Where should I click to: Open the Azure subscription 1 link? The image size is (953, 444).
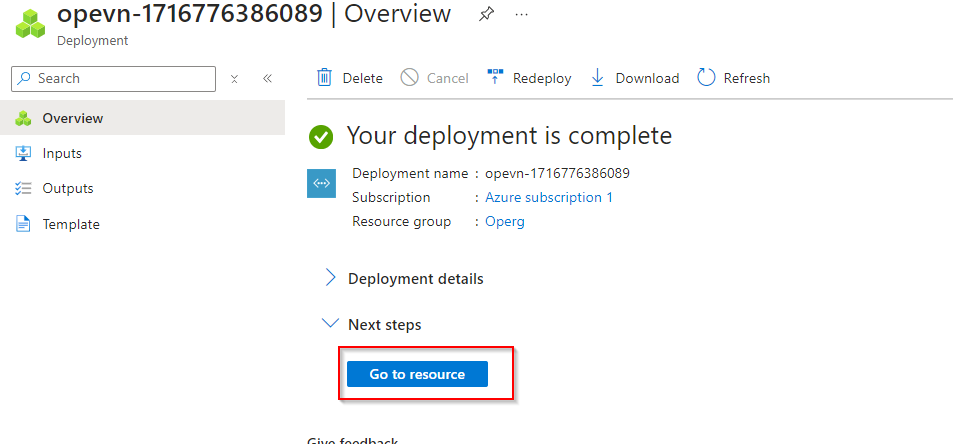tap(549, 197)
